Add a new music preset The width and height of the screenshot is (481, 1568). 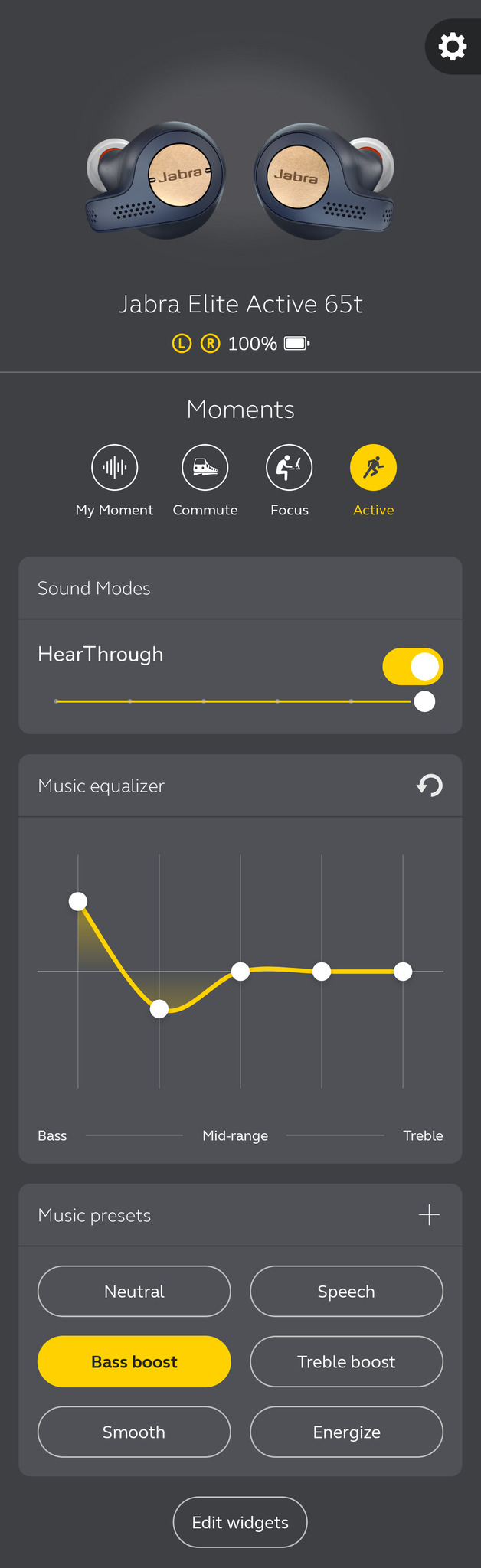(429, 1215)
